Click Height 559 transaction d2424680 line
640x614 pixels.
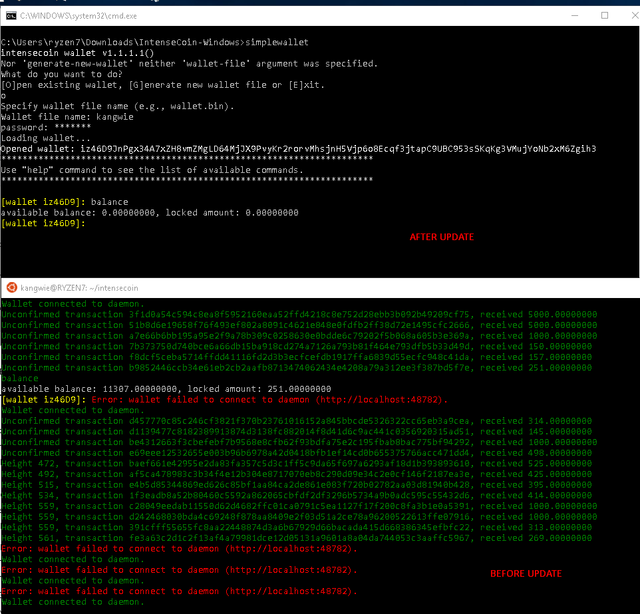point(299,517)
